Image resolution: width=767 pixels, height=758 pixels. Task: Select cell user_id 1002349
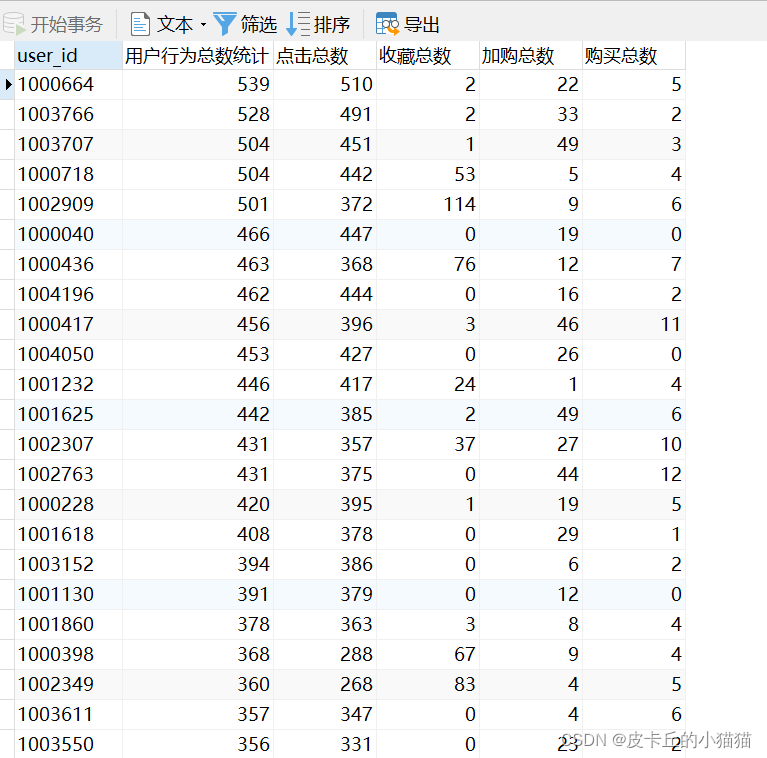(x=68, y=685)
